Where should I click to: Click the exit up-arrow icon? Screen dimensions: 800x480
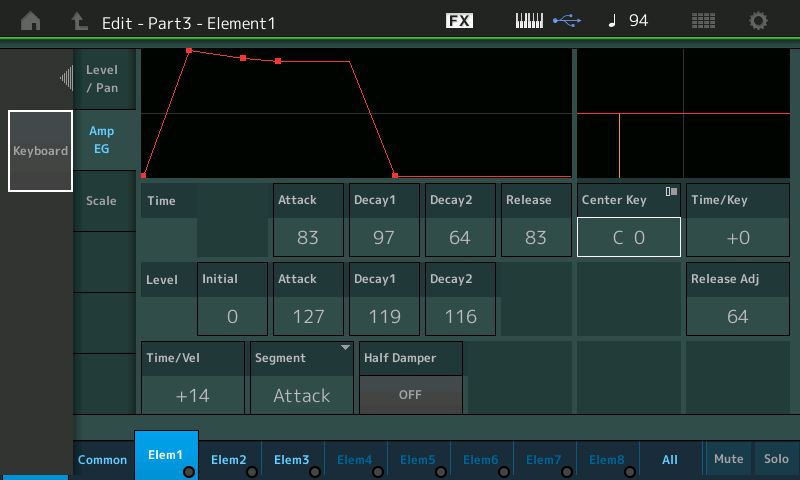click(79, 21)
